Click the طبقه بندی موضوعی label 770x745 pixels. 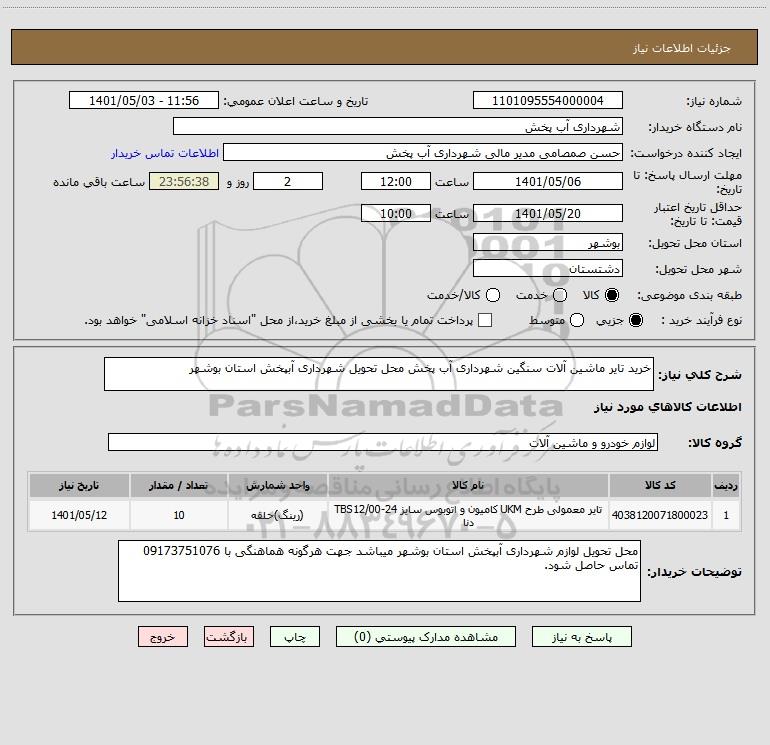click(x=689, y=296)
